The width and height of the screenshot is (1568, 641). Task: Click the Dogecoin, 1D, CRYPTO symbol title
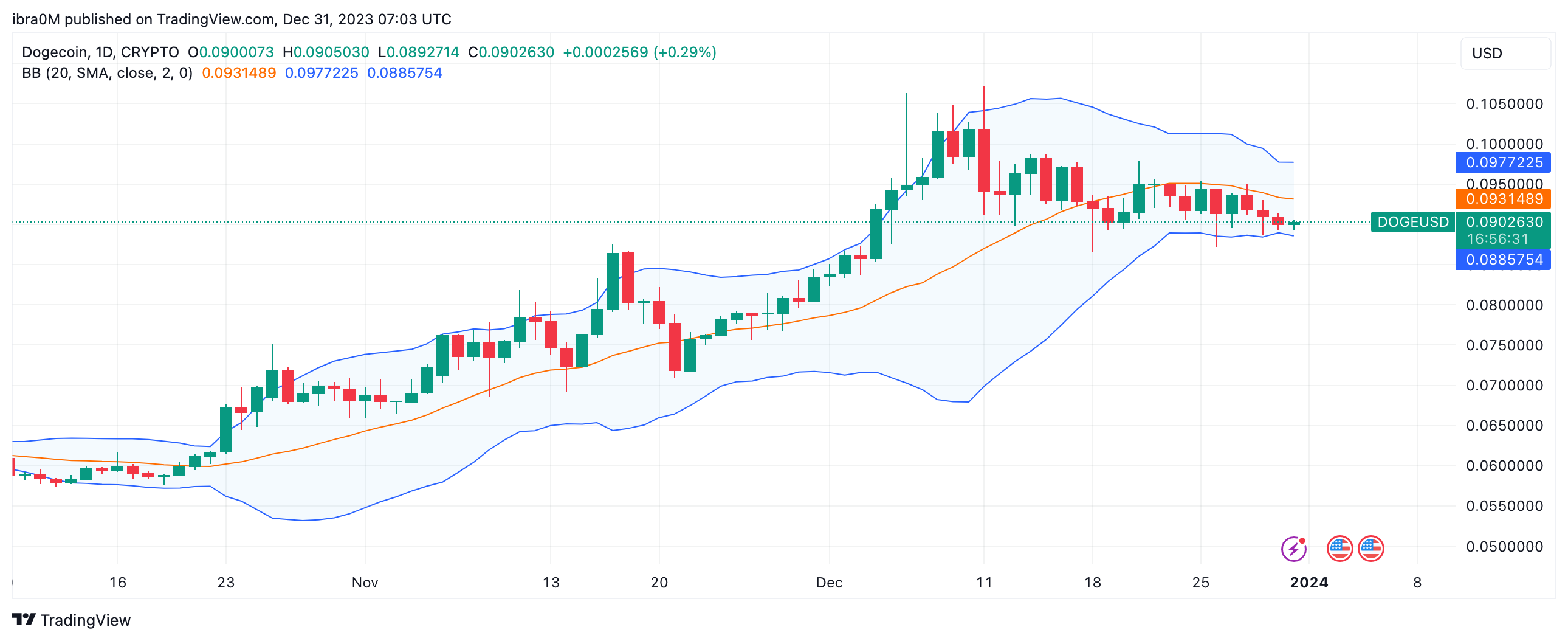click(x=100, y=52)
